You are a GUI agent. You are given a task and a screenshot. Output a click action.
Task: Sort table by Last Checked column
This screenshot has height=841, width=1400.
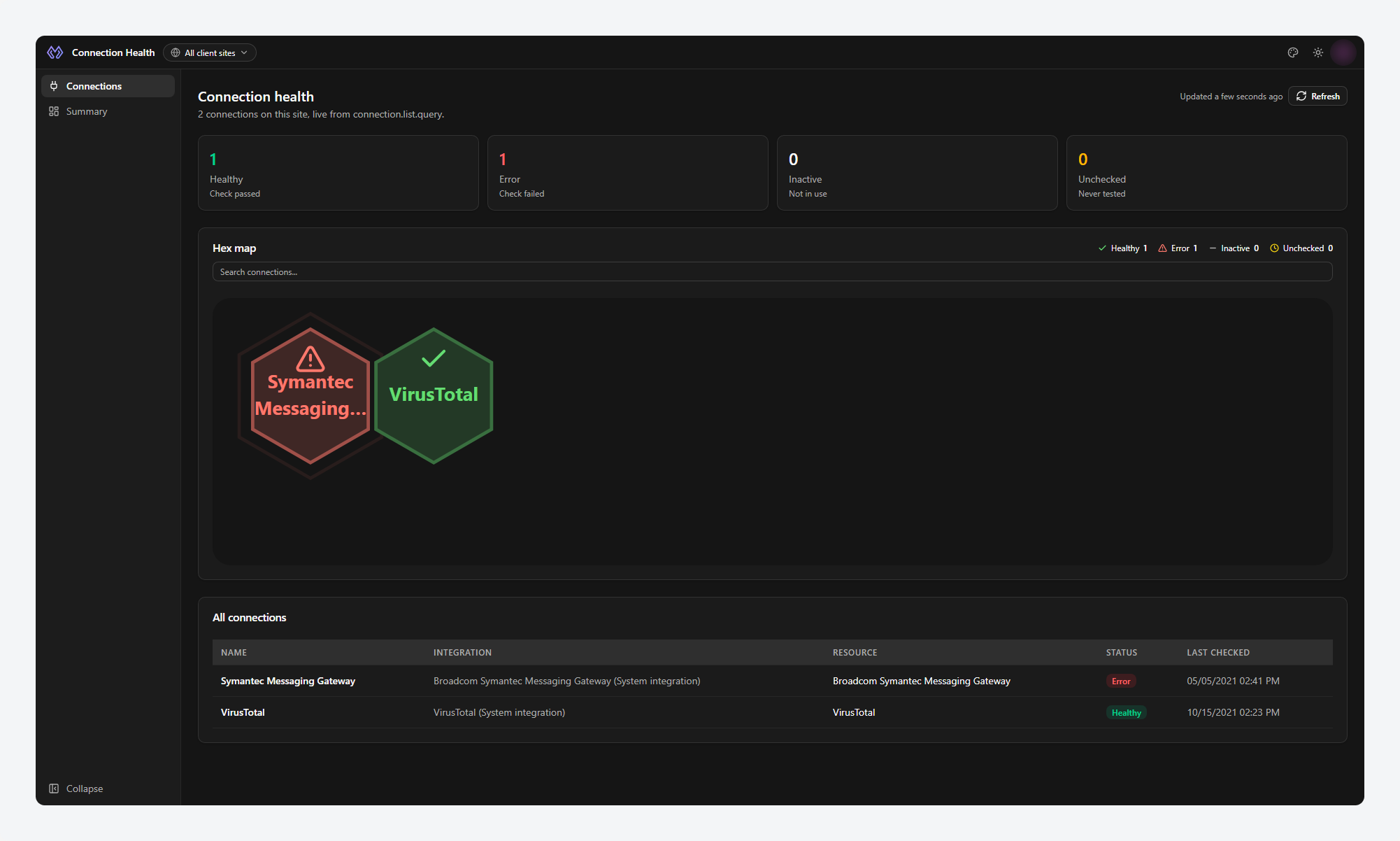click(x=1218, y=653)
